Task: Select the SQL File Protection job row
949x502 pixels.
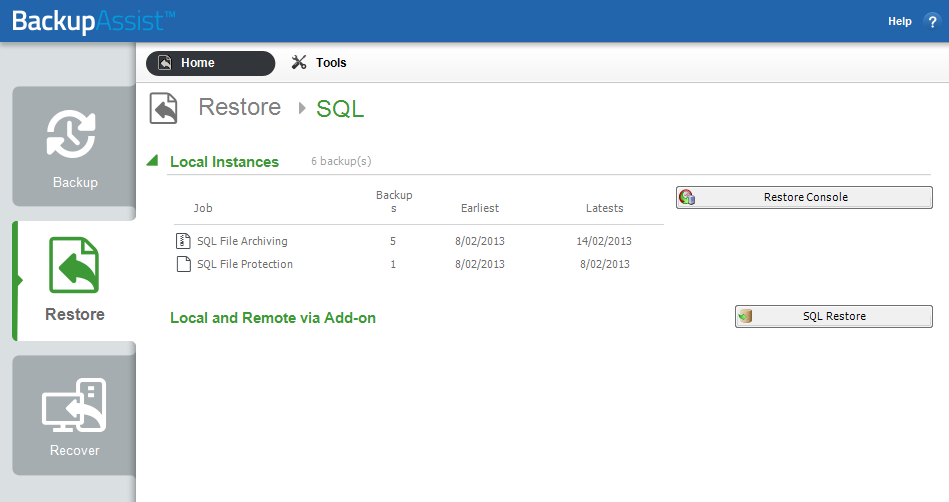Action: (419, 264)
